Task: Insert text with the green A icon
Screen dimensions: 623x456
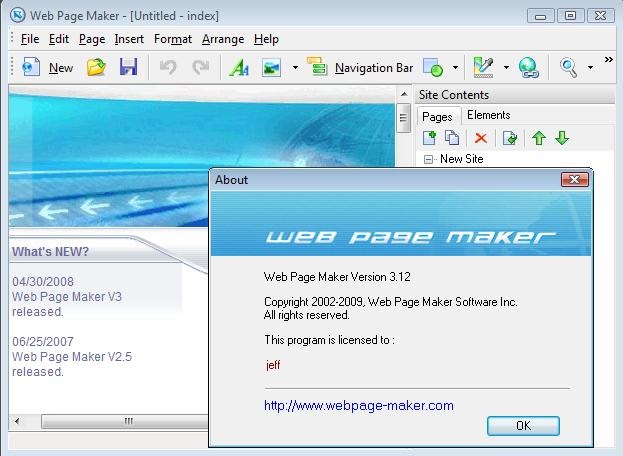Action: pyautogui.click(x=239, y=67)
